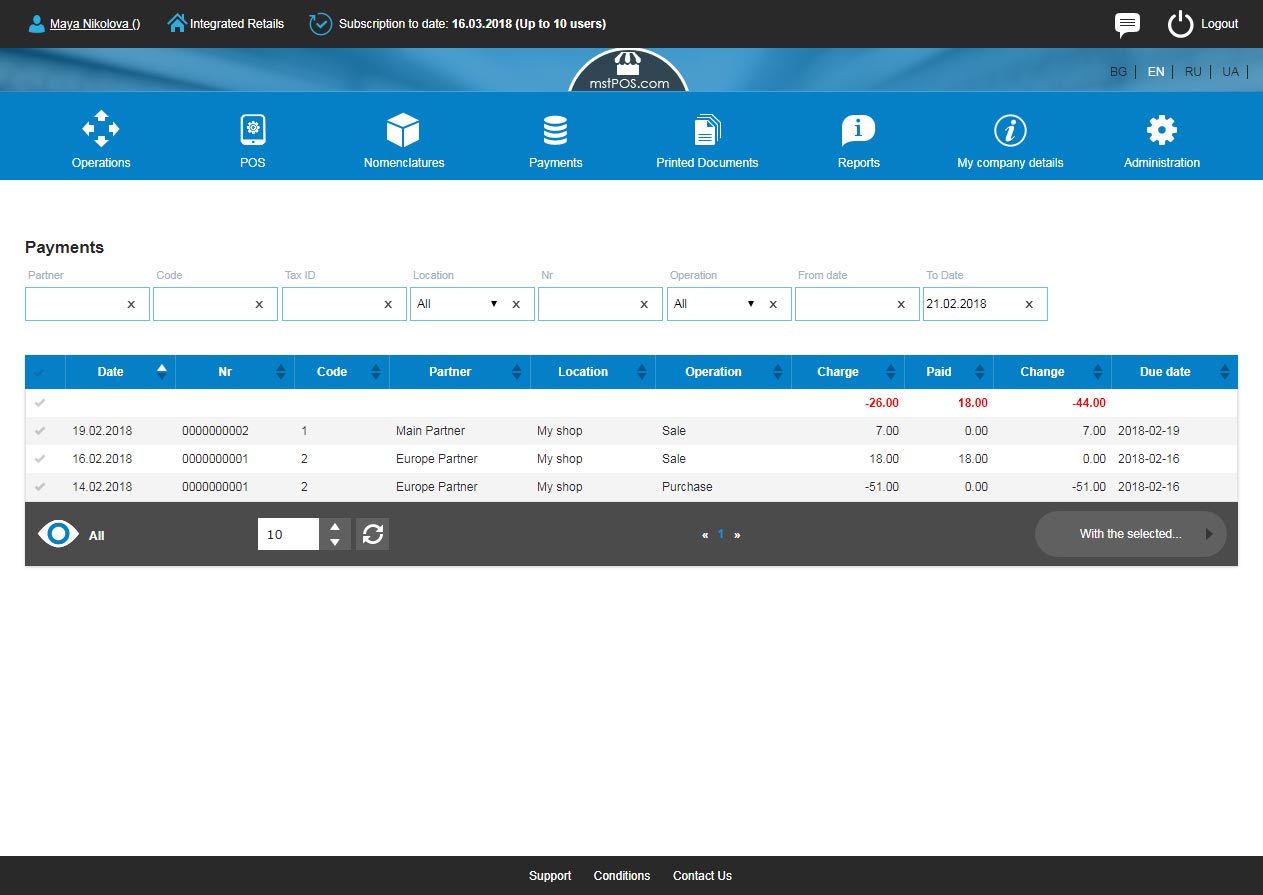Open the Nomenclatures box icon

point(403,130)
